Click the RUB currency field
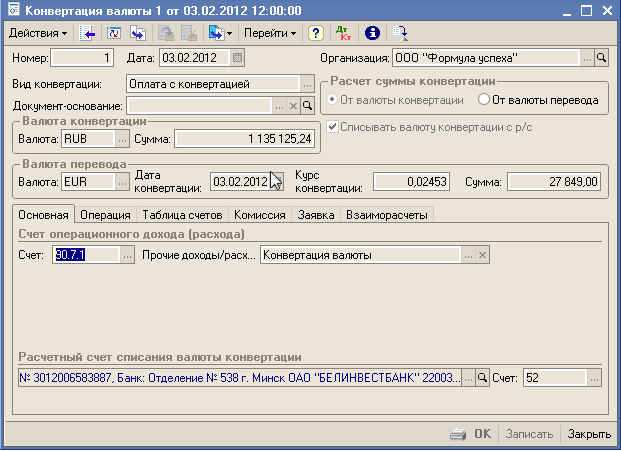This screenshot has width=621, height=451. coord(88,139)
